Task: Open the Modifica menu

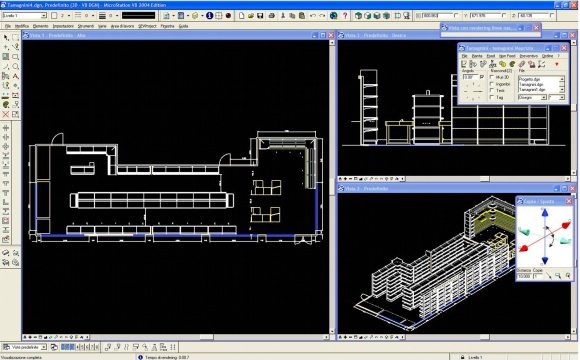Action: pyautogui.click(x=22, y=26)
